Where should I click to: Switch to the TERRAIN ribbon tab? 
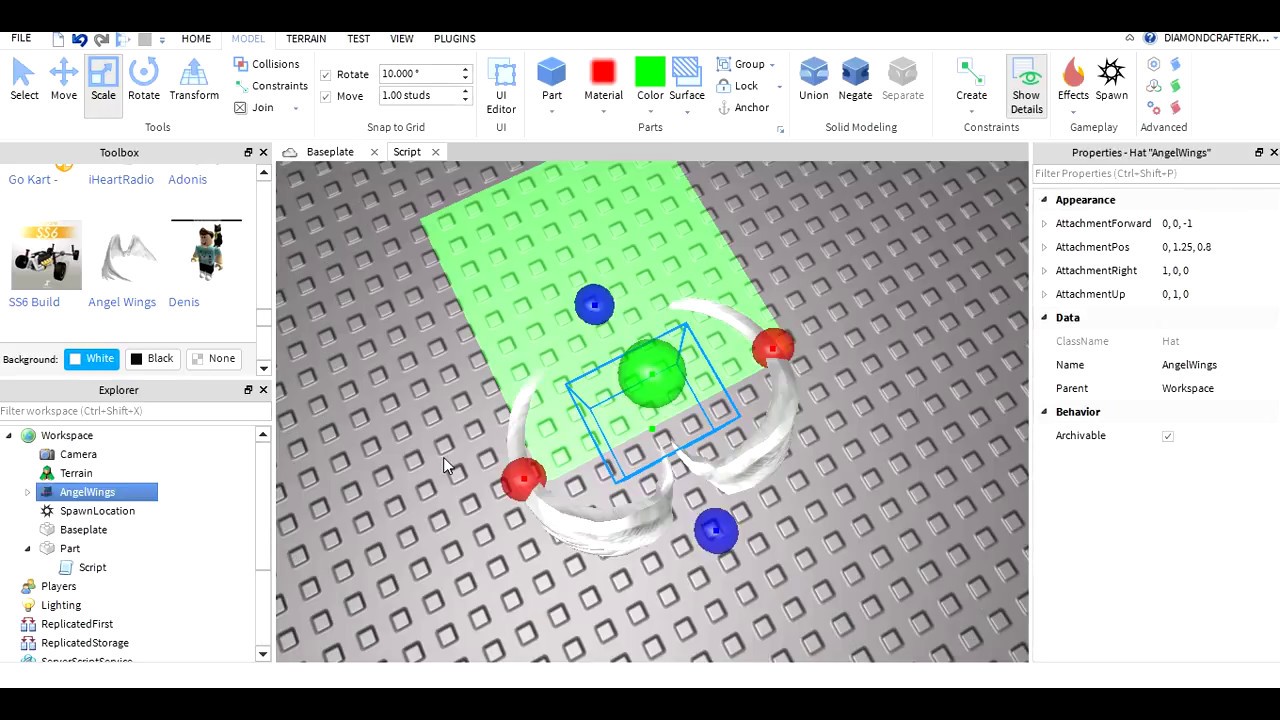[306, 38]
